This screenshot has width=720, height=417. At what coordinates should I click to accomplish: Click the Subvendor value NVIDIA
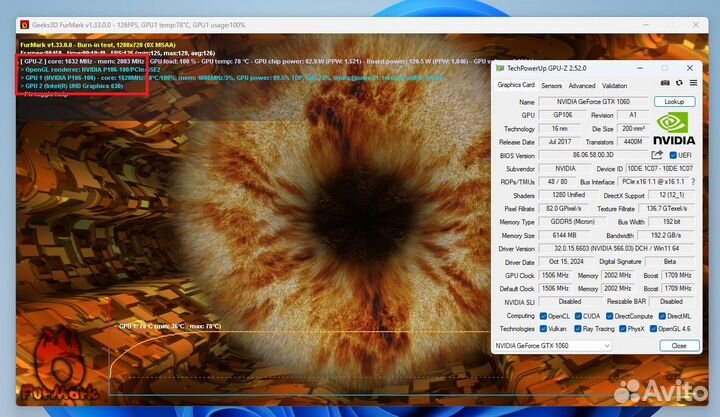(565, 169)
